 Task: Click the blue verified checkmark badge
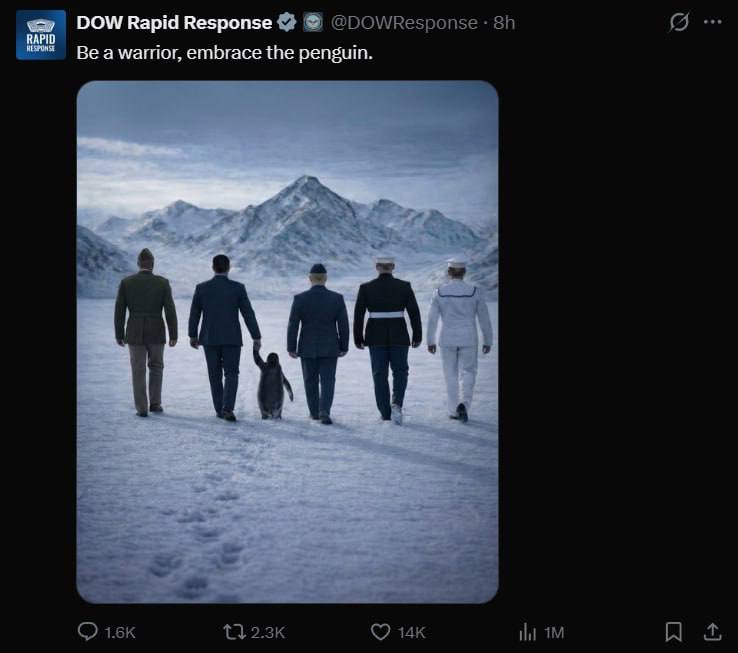coord(287,22)
